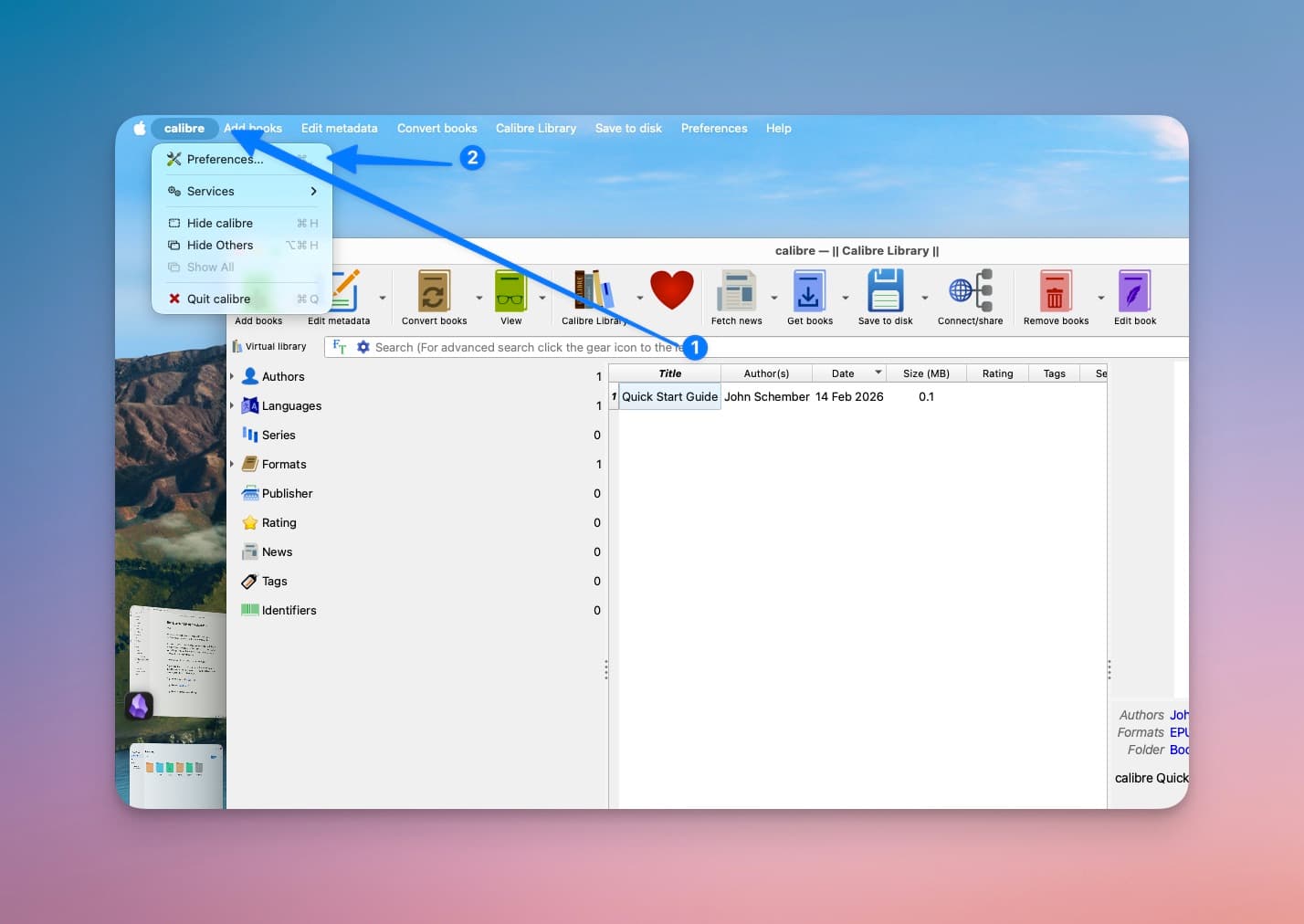The width and height of the screenshot is (1304, 924).
Task: Click the Save to disk floppy icon
Action: coord(885,292)
